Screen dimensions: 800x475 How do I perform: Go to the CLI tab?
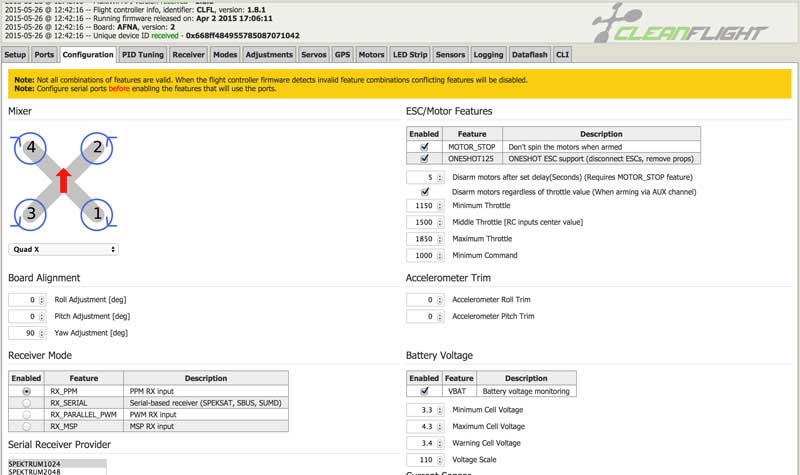562,54
